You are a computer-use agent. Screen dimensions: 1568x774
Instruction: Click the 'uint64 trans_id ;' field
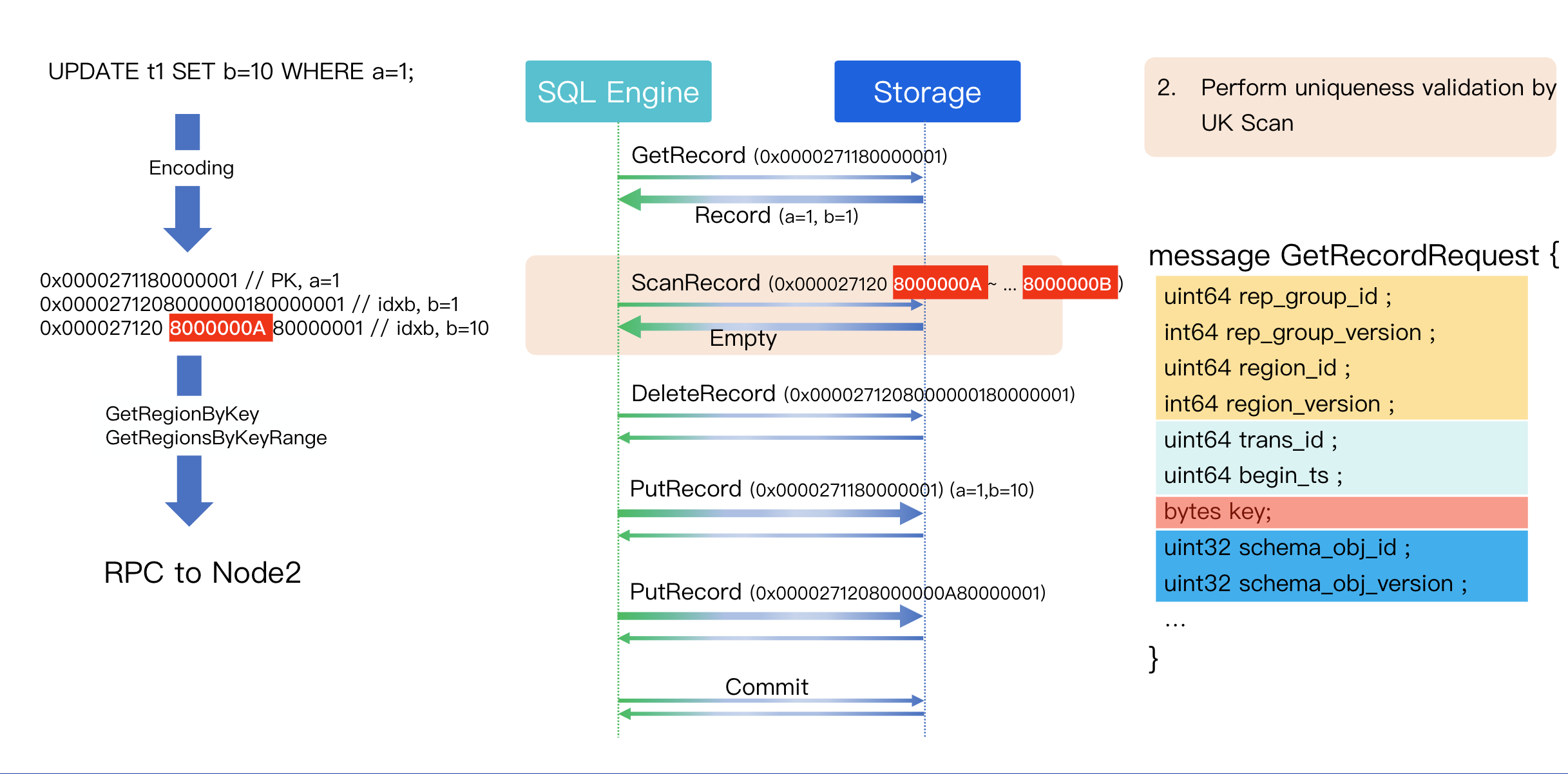tap(1250, 440)
